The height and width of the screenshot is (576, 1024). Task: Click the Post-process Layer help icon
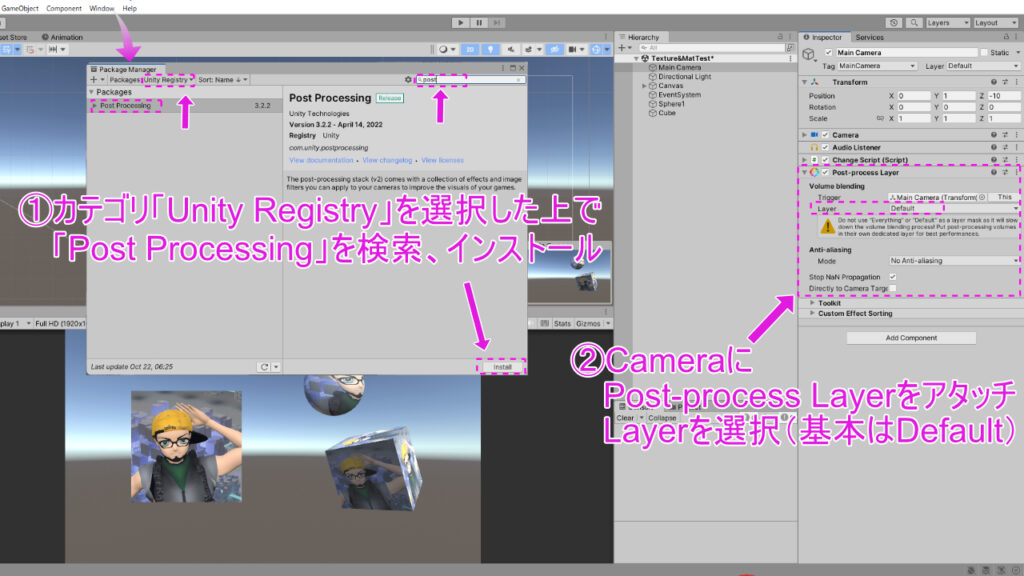pyautogui.click(x=992, y=173)
